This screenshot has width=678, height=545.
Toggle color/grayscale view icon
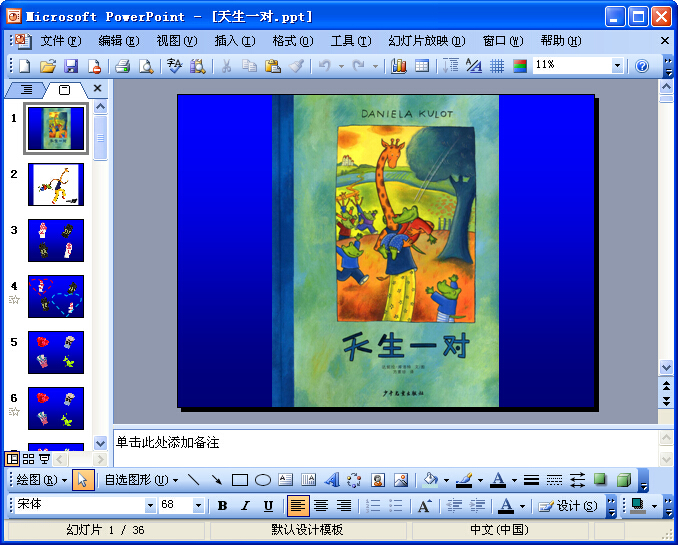[520, 66]
